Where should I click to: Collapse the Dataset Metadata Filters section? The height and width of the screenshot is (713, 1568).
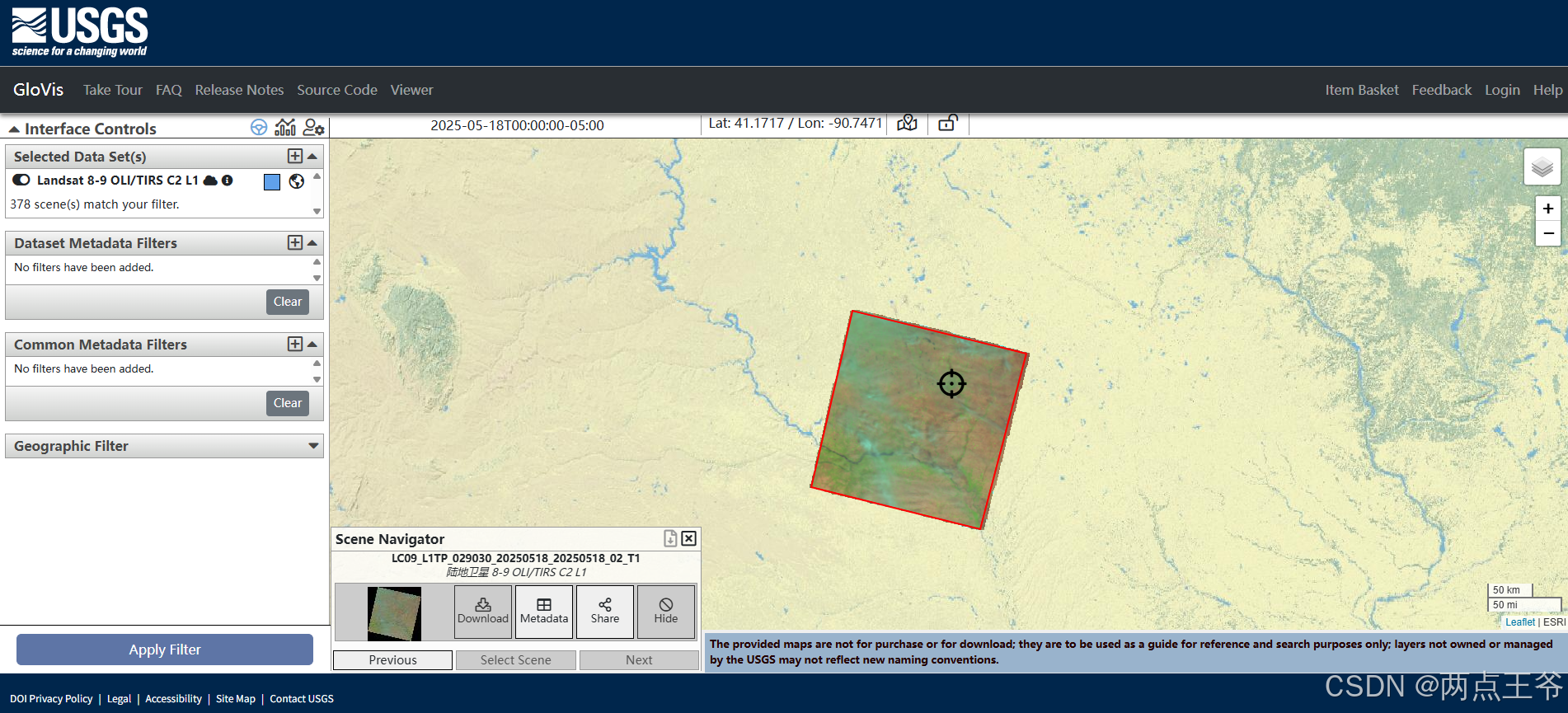tap(312, 242)
